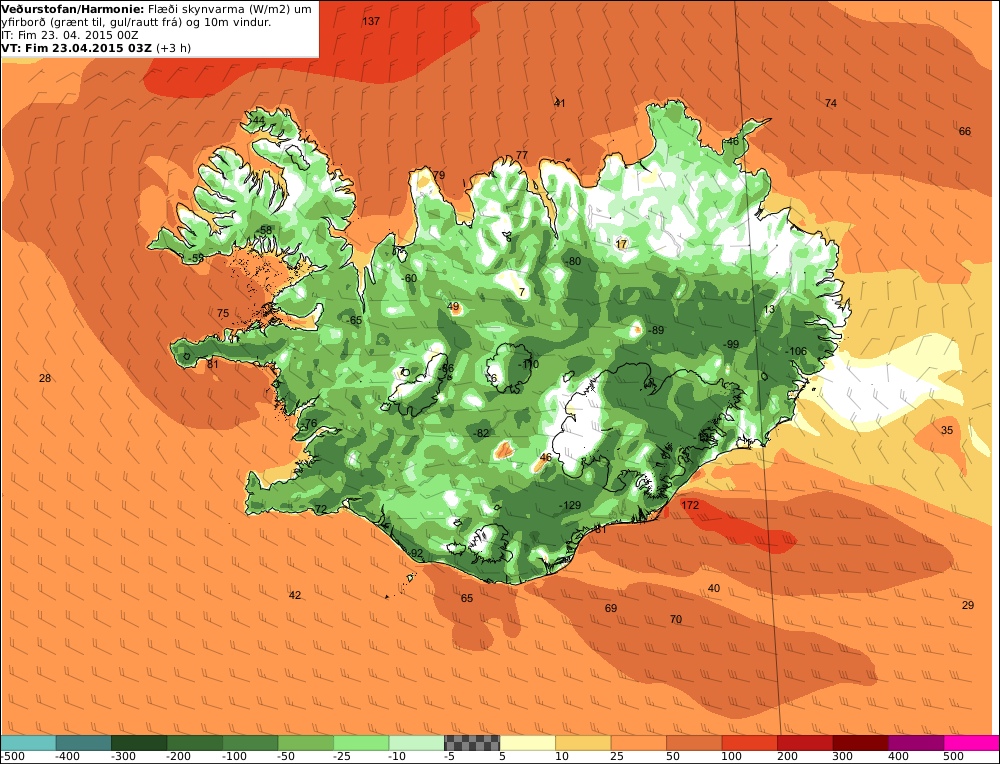Pick the green -50 to -25 legend swatch

pos(305,743)
